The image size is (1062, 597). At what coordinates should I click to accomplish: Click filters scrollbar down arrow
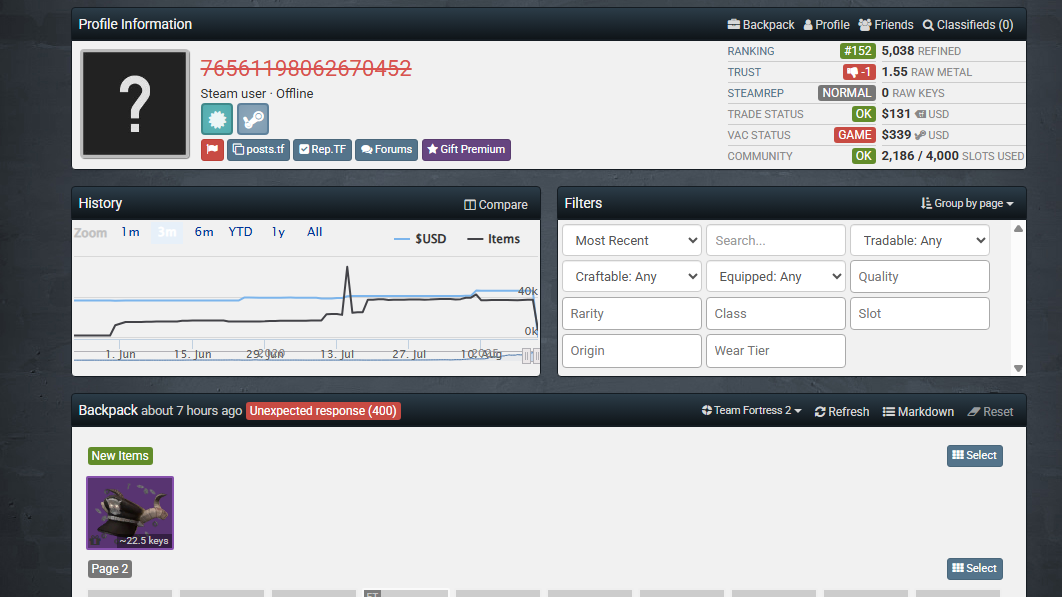point(1018,369)
